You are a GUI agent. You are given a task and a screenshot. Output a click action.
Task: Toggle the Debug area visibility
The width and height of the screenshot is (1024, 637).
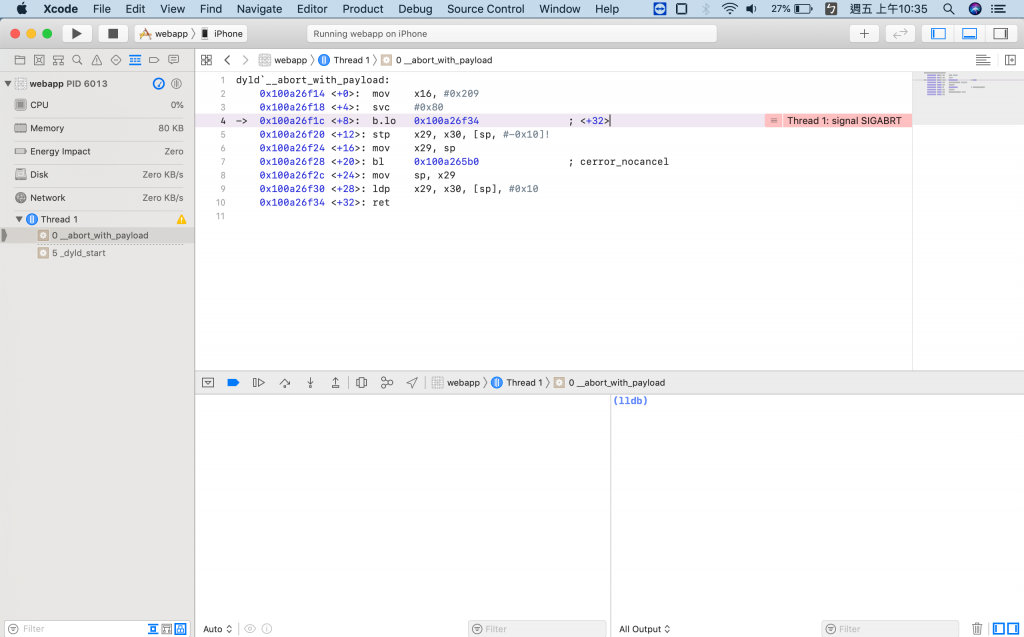tap(969, 33)
